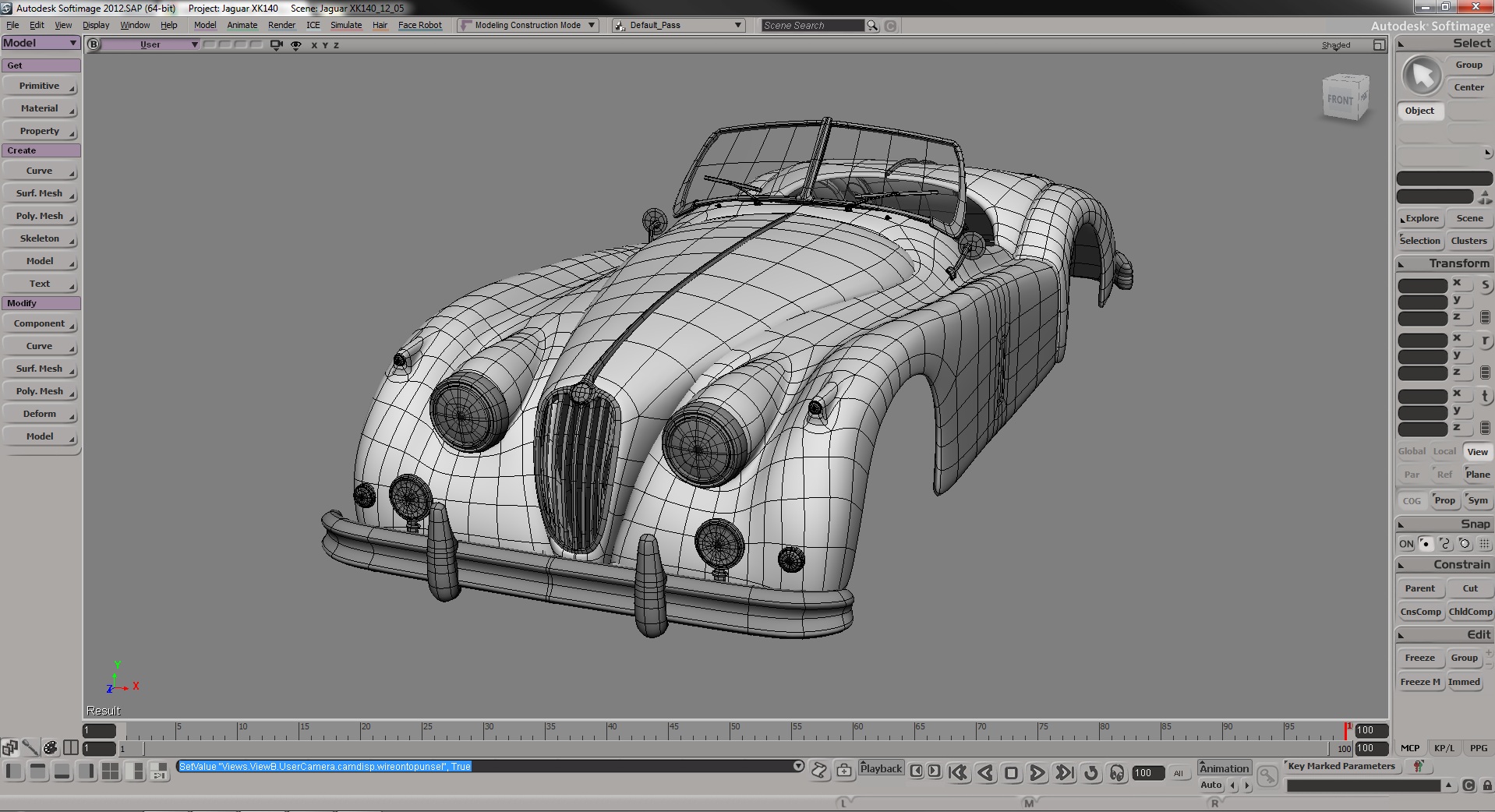
Task: Toggle audio headphones icon in playback bar
Action: click(x=1117, y=772)
